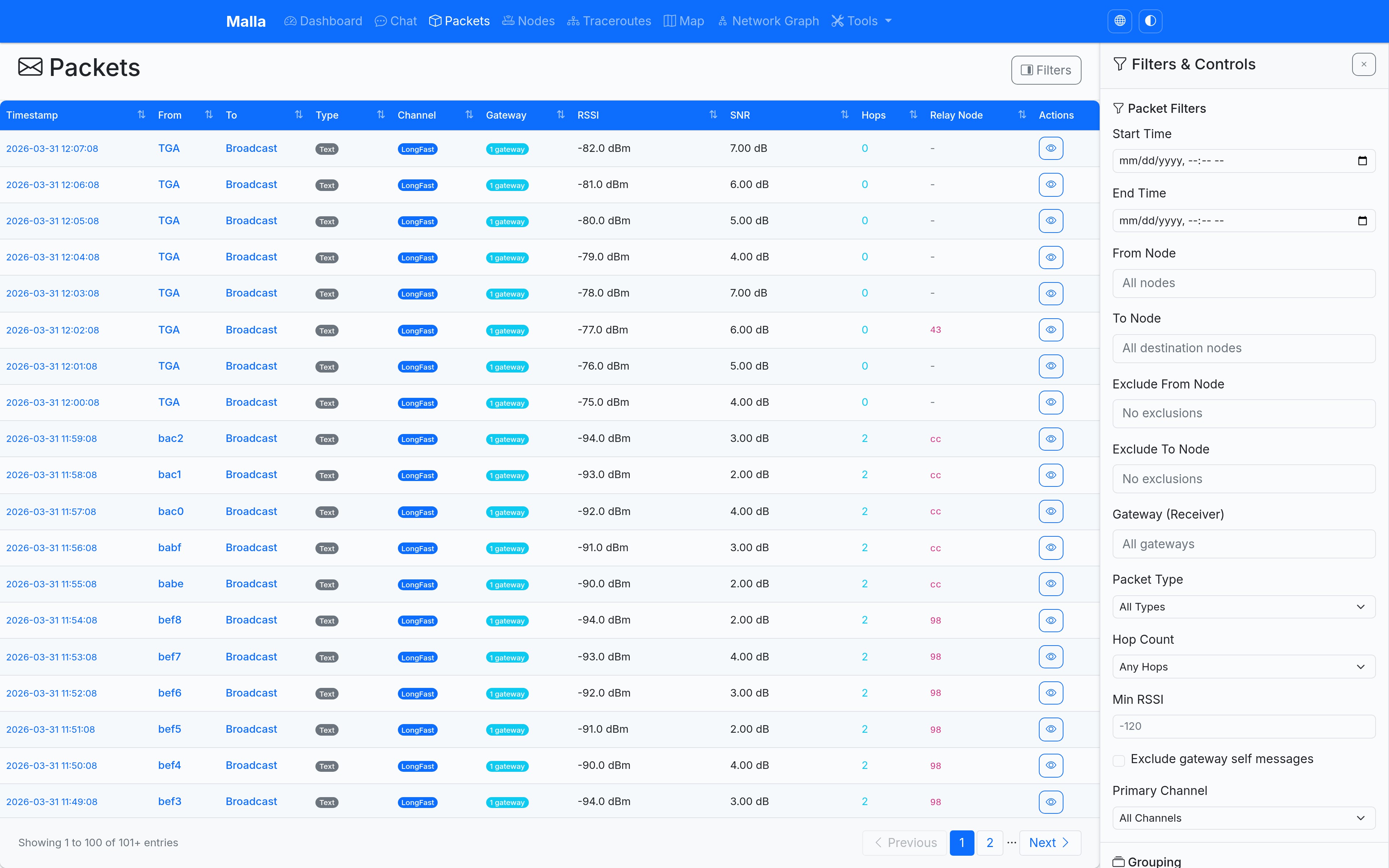Click the globe language icon
The height and width of the screenshot is (868, 1389).
coord(1119,21)
